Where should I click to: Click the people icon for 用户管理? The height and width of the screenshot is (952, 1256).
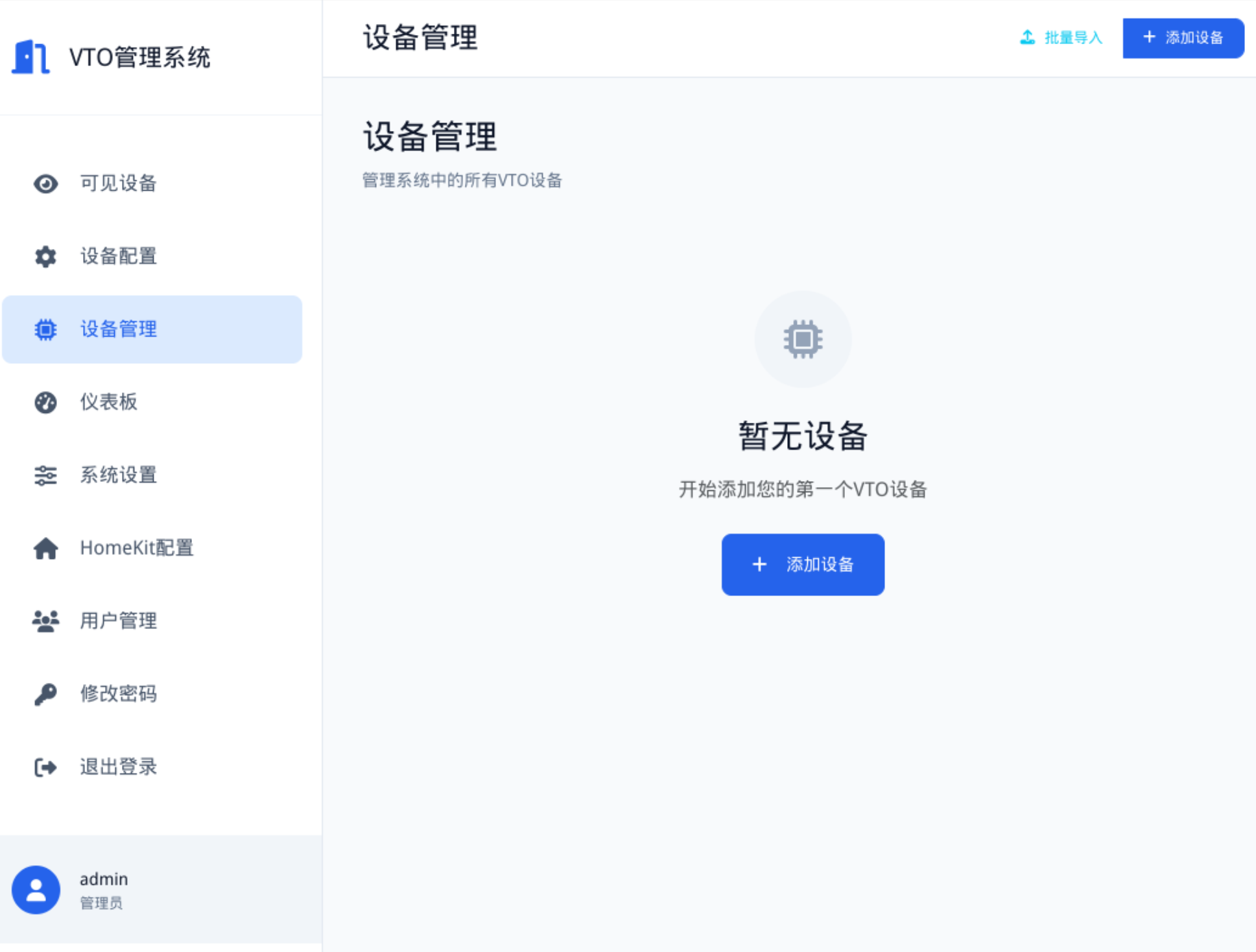click(x=45, y=621)
